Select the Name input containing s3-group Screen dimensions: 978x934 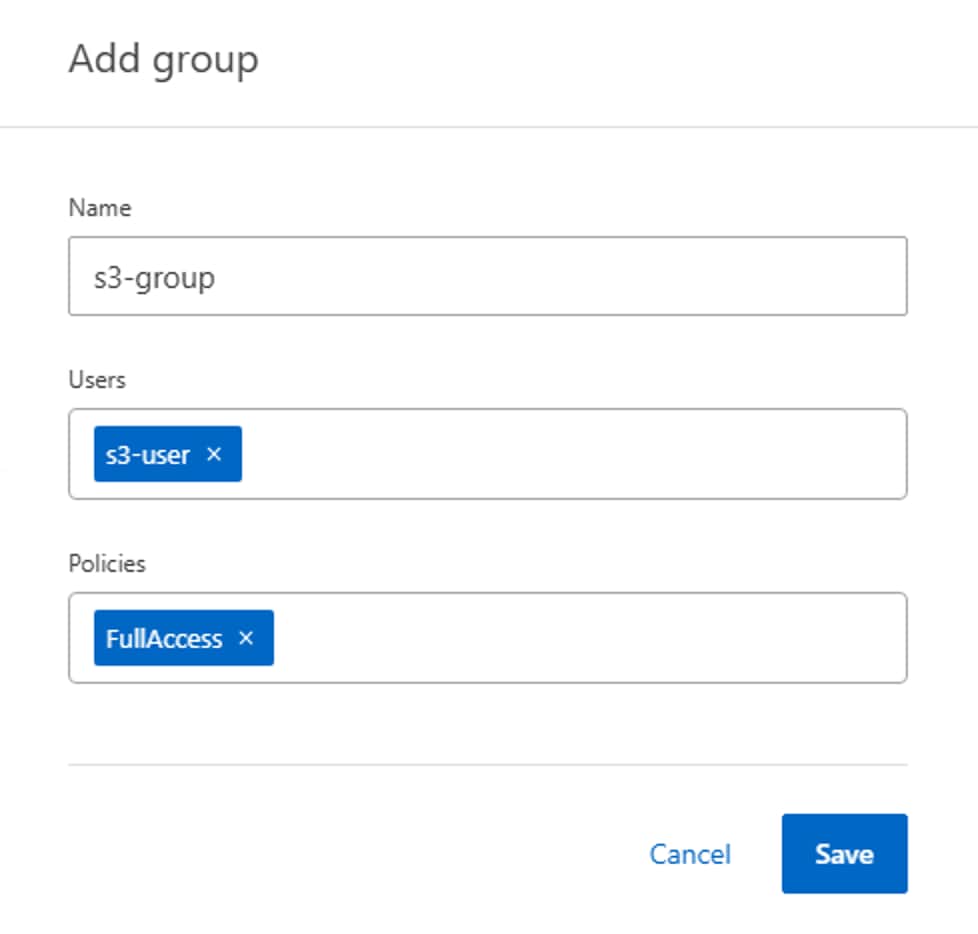coord(490,276)
